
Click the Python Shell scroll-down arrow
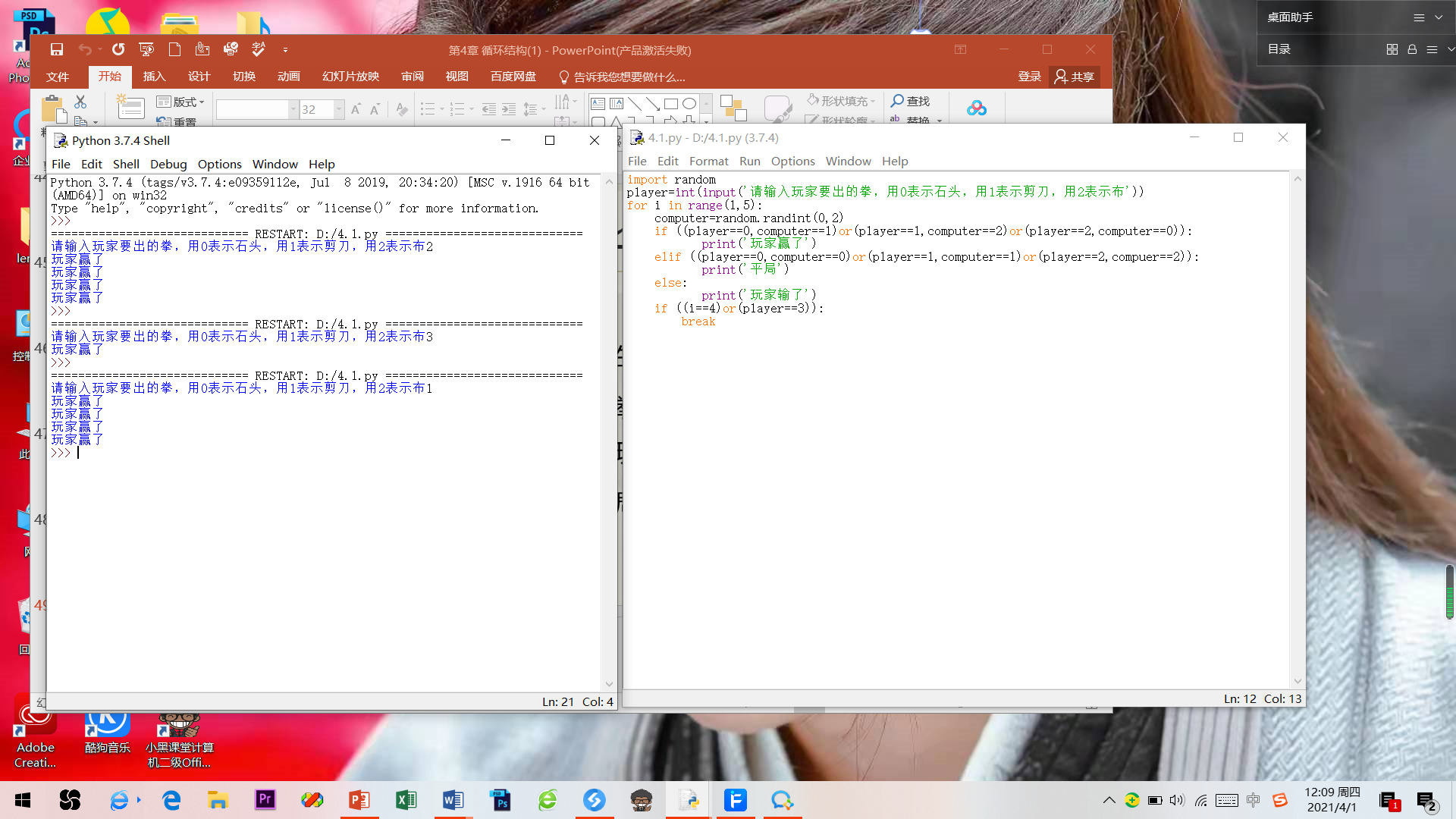pyautogui.click(x=609, y=684)
